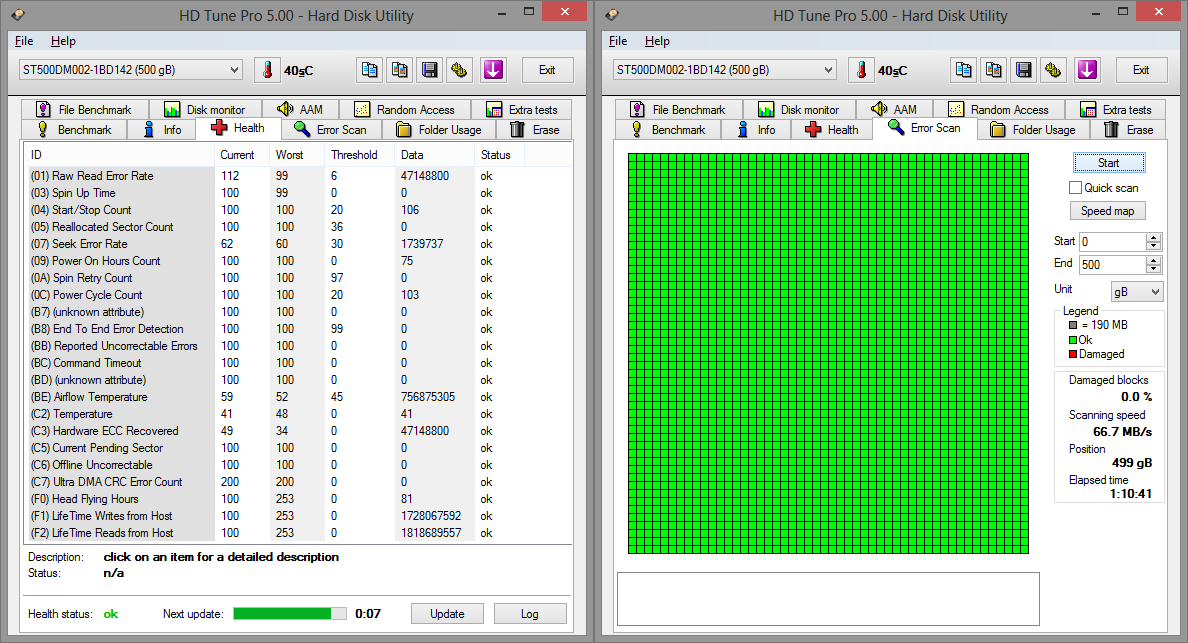1188x643 pixels.
Task: Select the Health tab in left window
Action: pyautogui.click(x=238, y=128)
